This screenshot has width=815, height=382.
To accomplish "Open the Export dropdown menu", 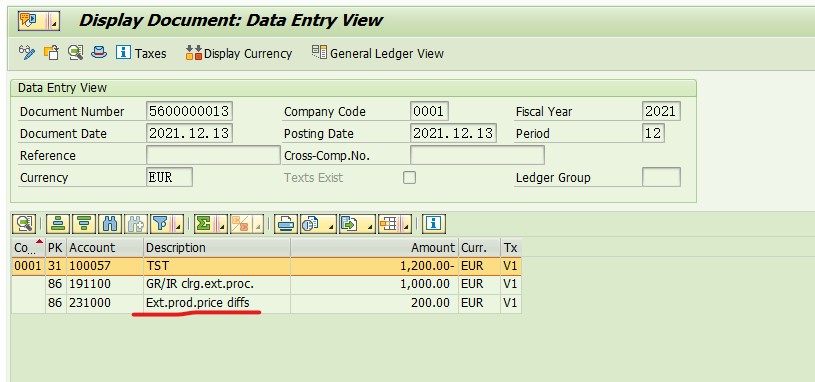I will tap(357, 224).
